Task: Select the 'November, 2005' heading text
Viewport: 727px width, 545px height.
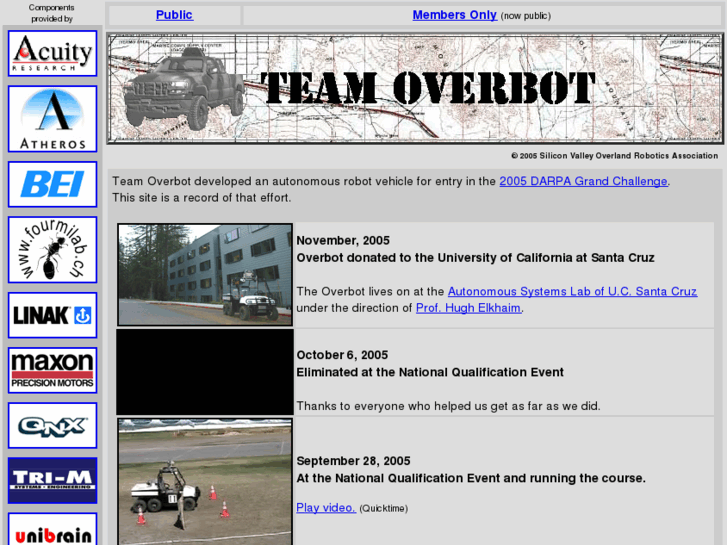Action: coord(343,240)
